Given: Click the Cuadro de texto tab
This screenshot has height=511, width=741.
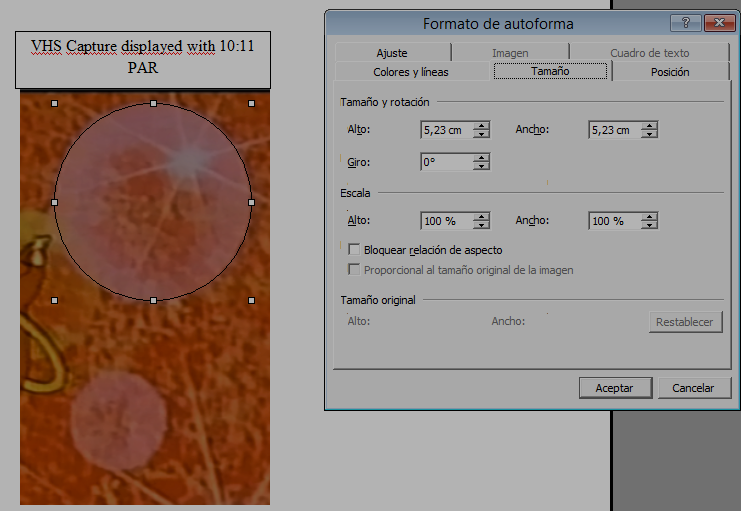Looking at the screenshot, I should 649,52.
